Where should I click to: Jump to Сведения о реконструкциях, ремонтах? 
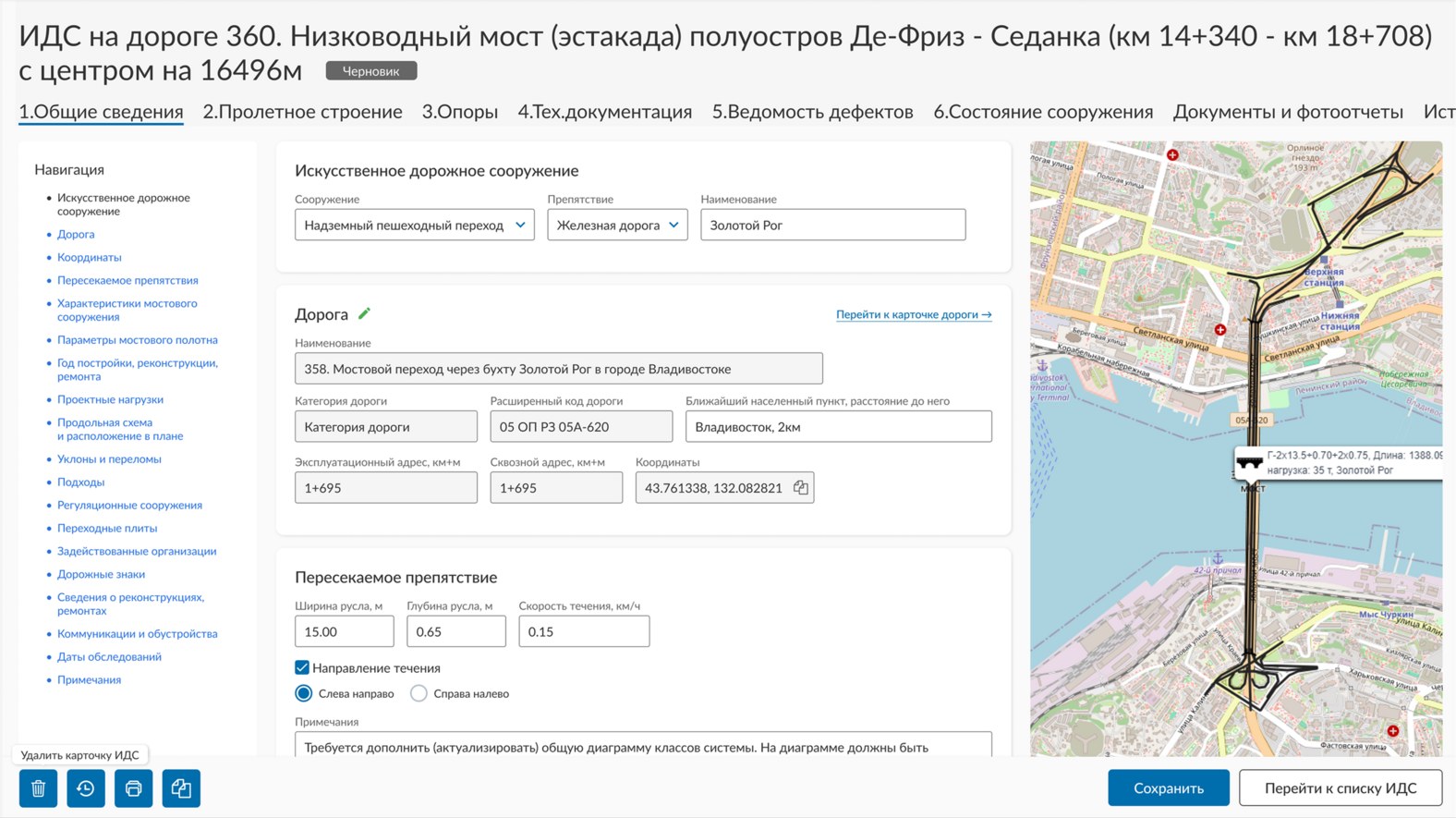(130, 604)
